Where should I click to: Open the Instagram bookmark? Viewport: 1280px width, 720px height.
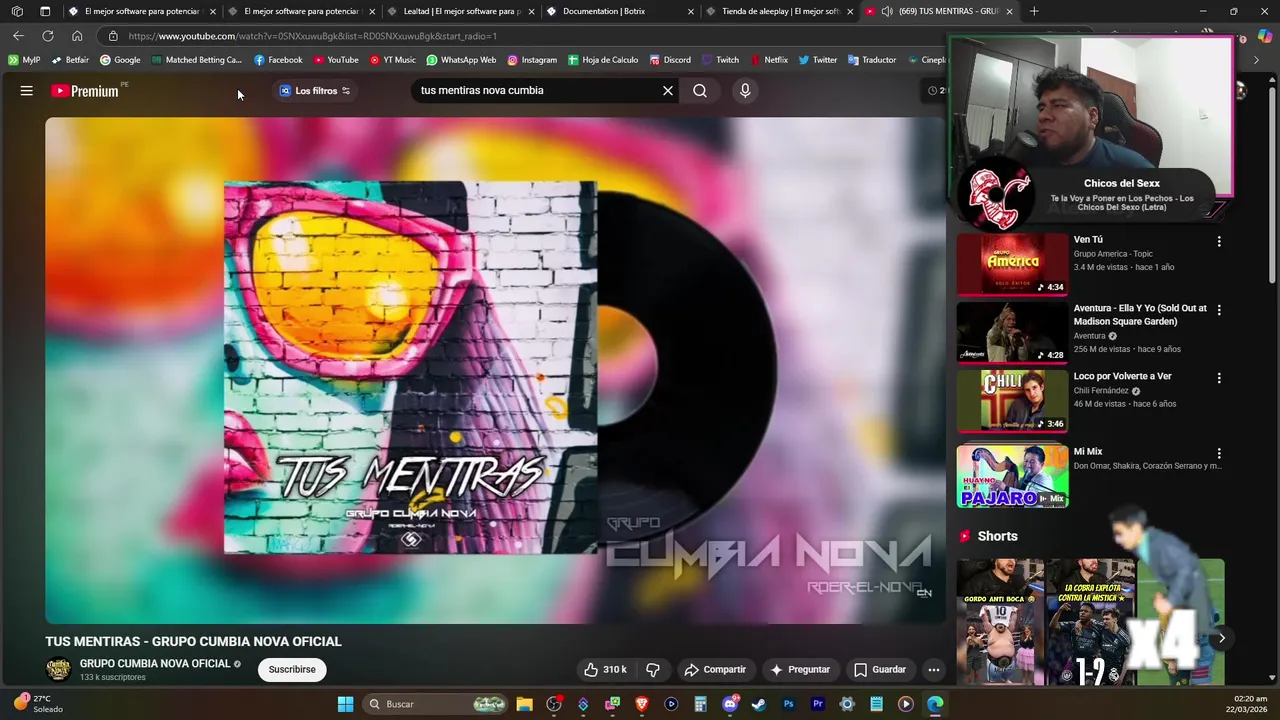pos(532,60)
